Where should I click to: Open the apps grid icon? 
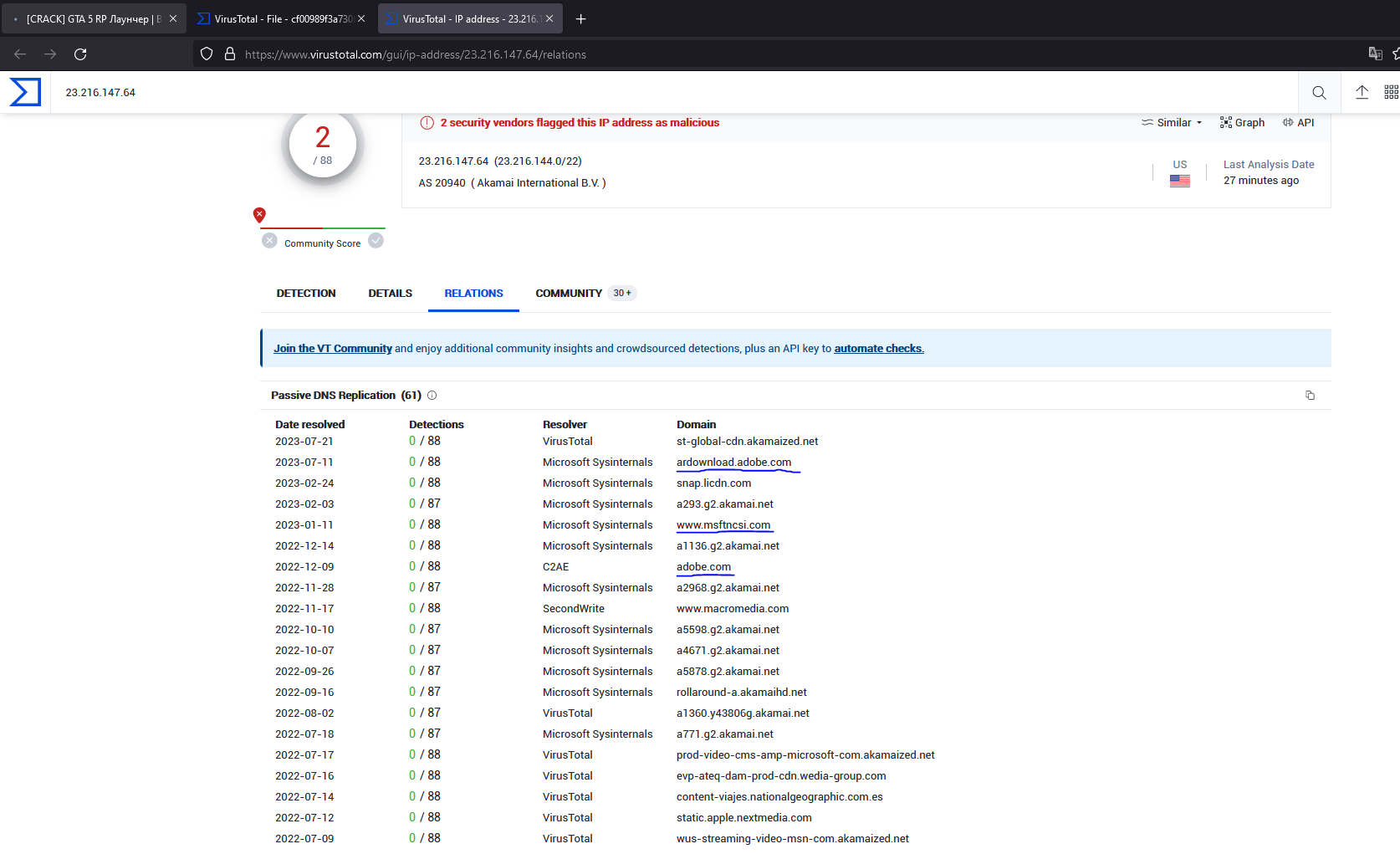[x=1391, y=92]
